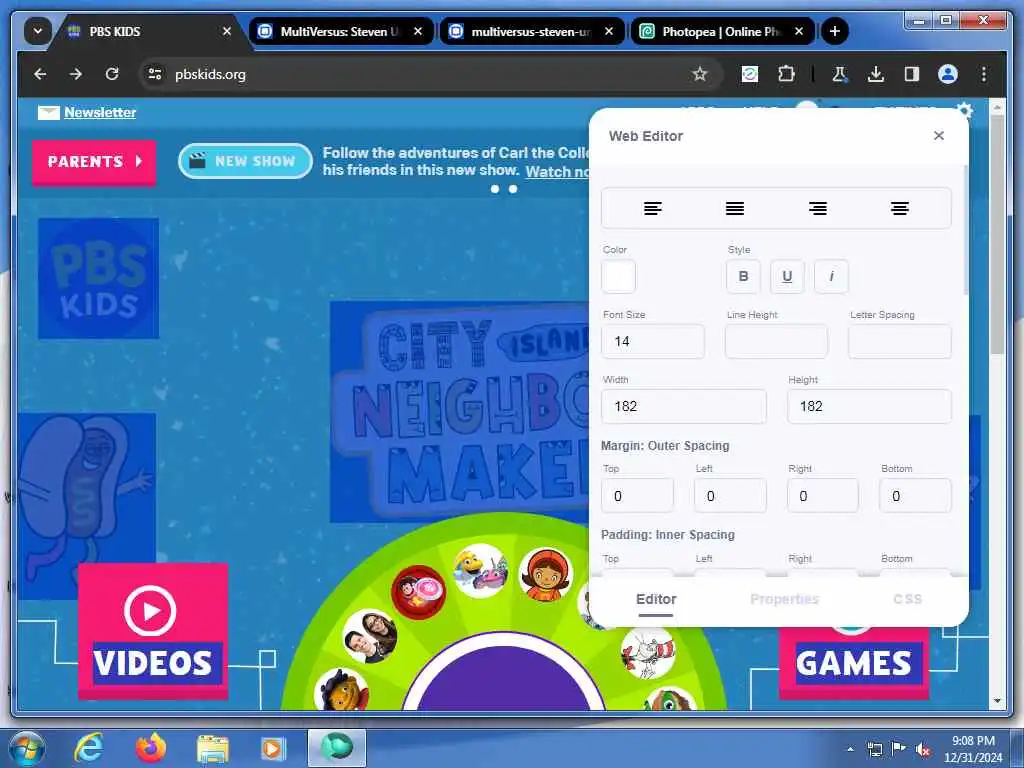Click the NEW SHOW badge
1024x768 pixels.
pyautogui.click(x=246, y=161)
